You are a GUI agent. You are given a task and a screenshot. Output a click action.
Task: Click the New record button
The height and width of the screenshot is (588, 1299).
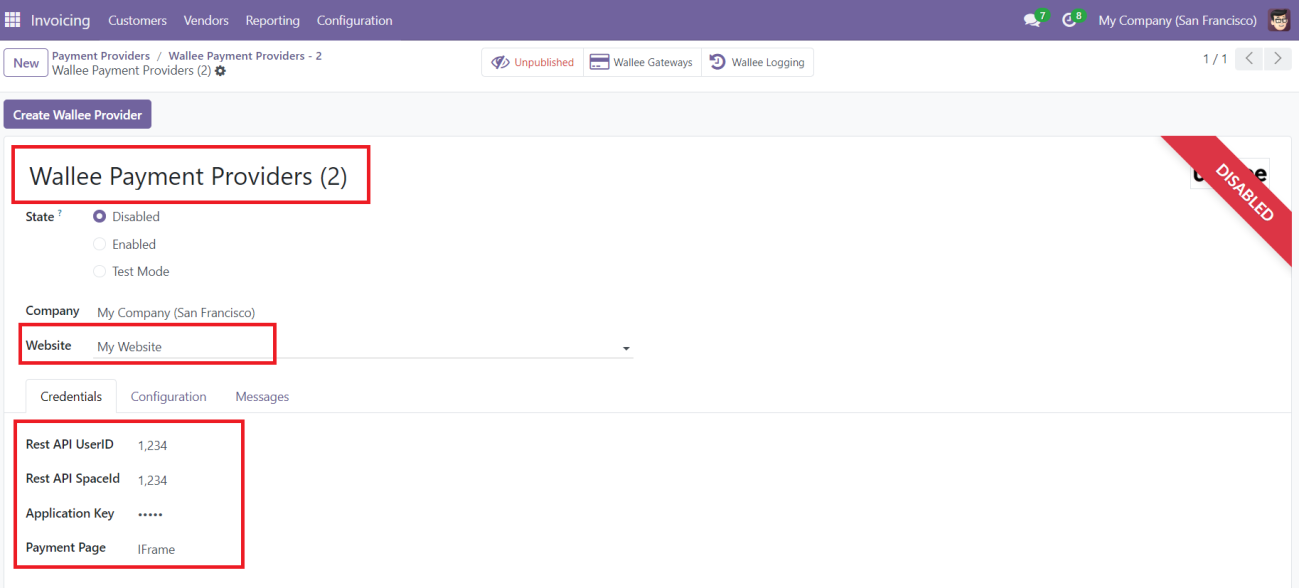tap(26, 63)
